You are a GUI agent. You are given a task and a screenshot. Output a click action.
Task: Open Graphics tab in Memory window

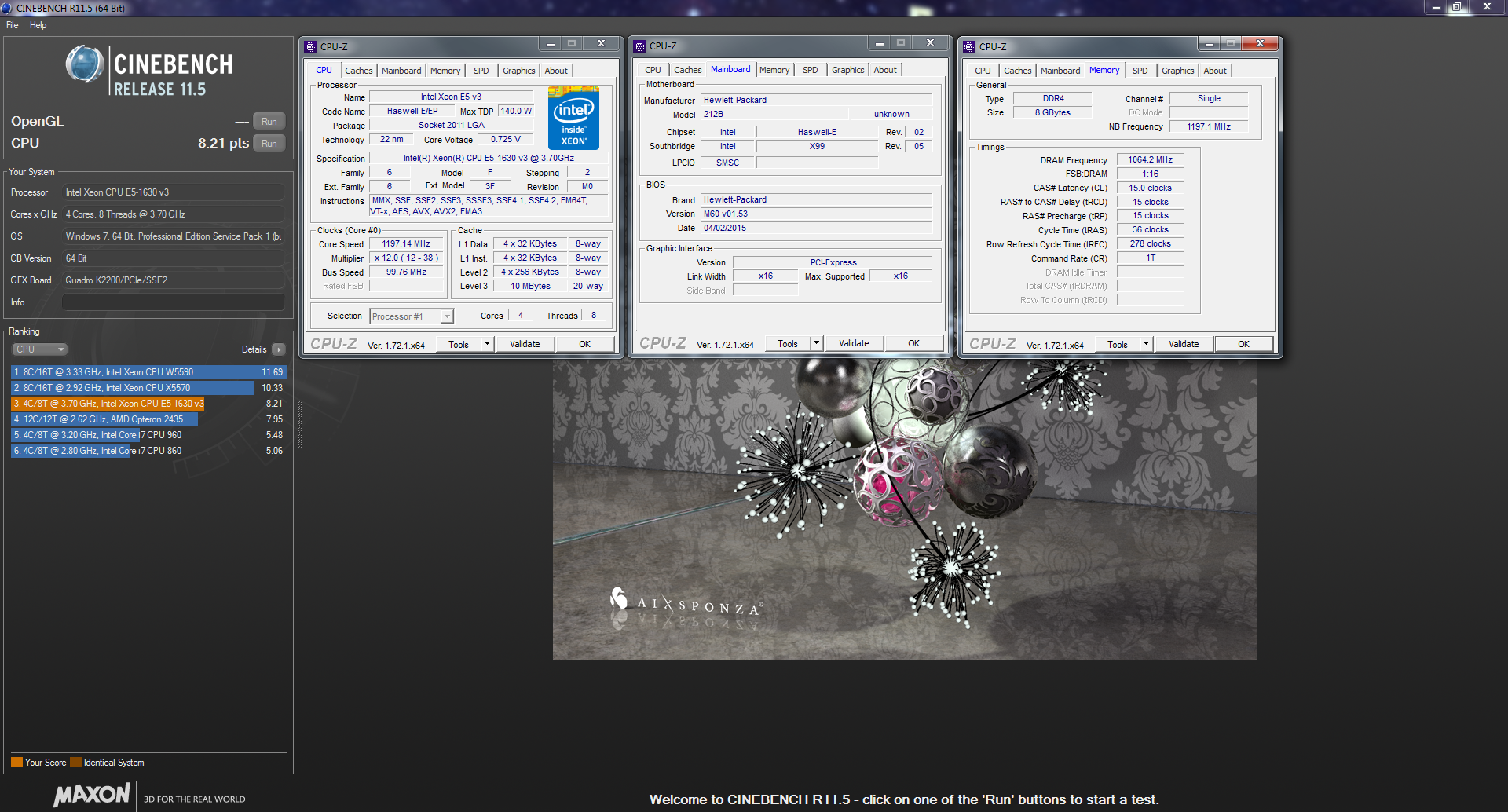coord(1178,71)
